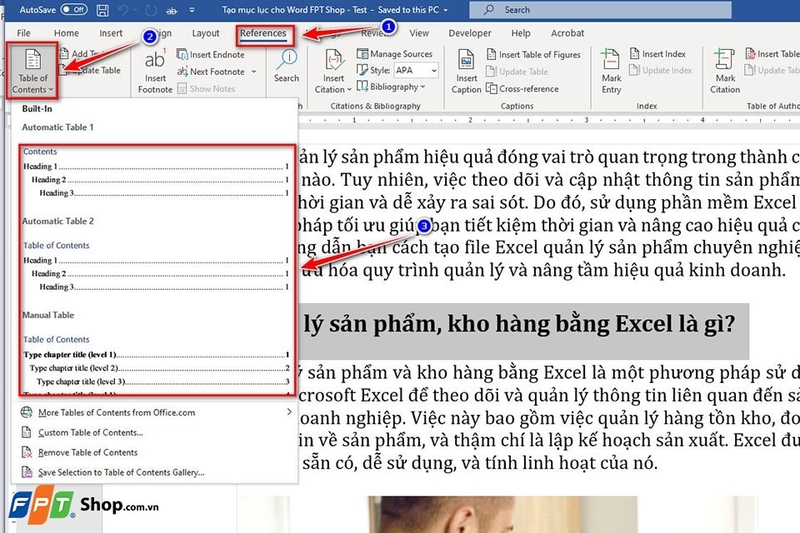Viewport: 800px width, 533px height.
Task: Open the Customize Quick Access Toolbar arrow
Action: tap(192, 10)
